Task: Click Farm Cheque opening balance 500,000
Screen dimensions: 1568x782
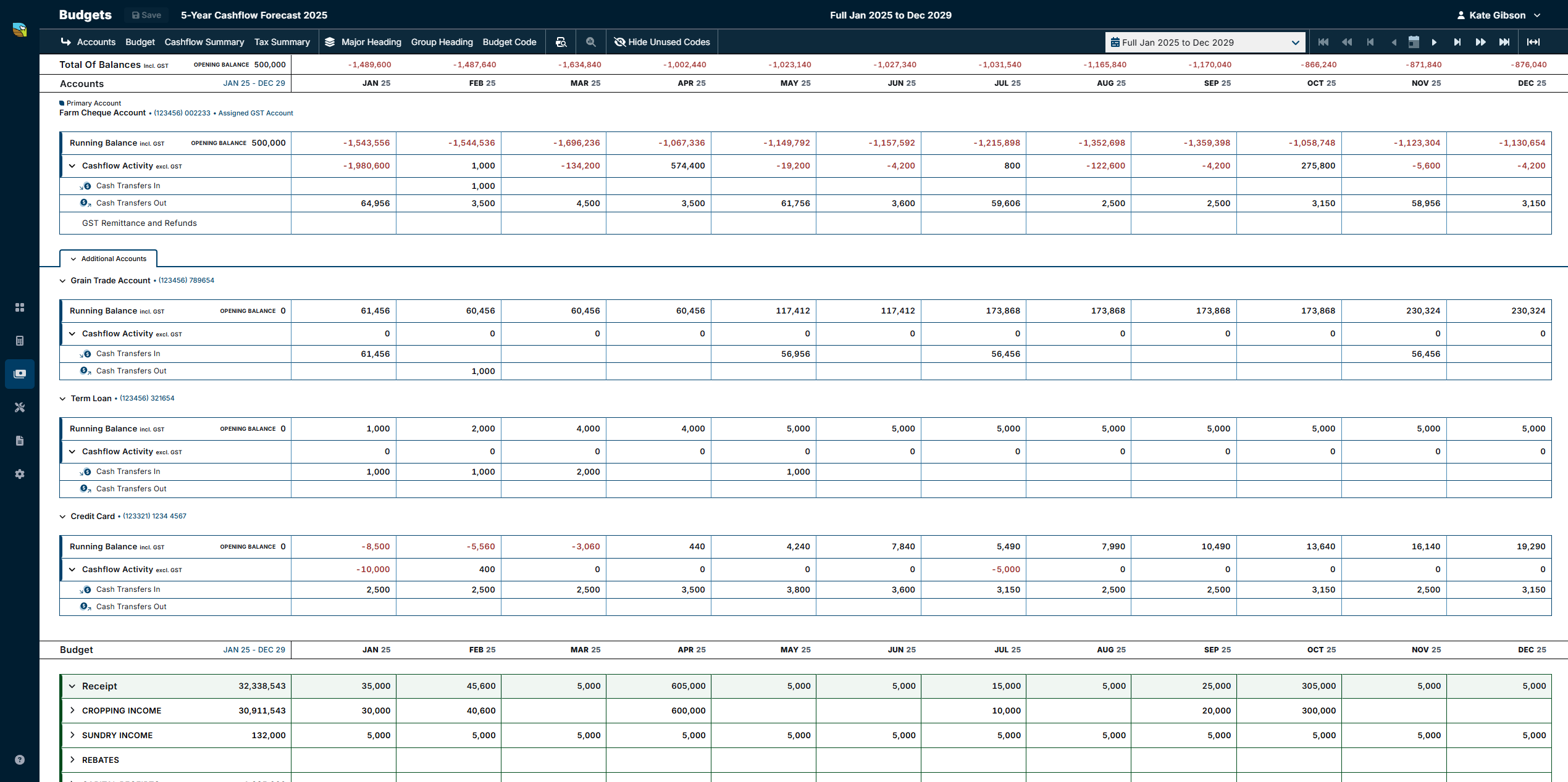Action: point(269,143)
